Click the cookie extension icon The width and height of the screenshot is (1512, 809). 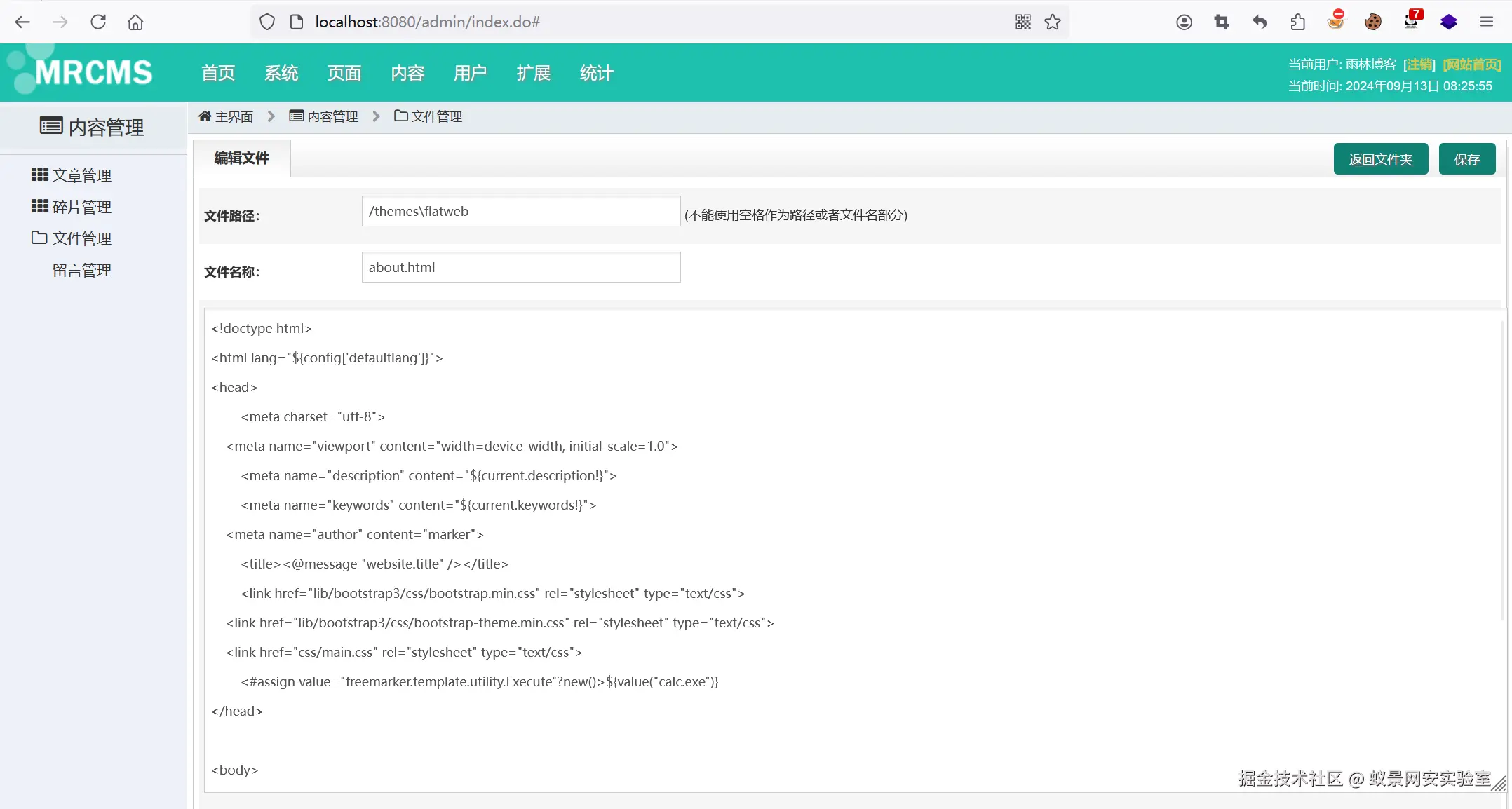(x=1373, y=22)
